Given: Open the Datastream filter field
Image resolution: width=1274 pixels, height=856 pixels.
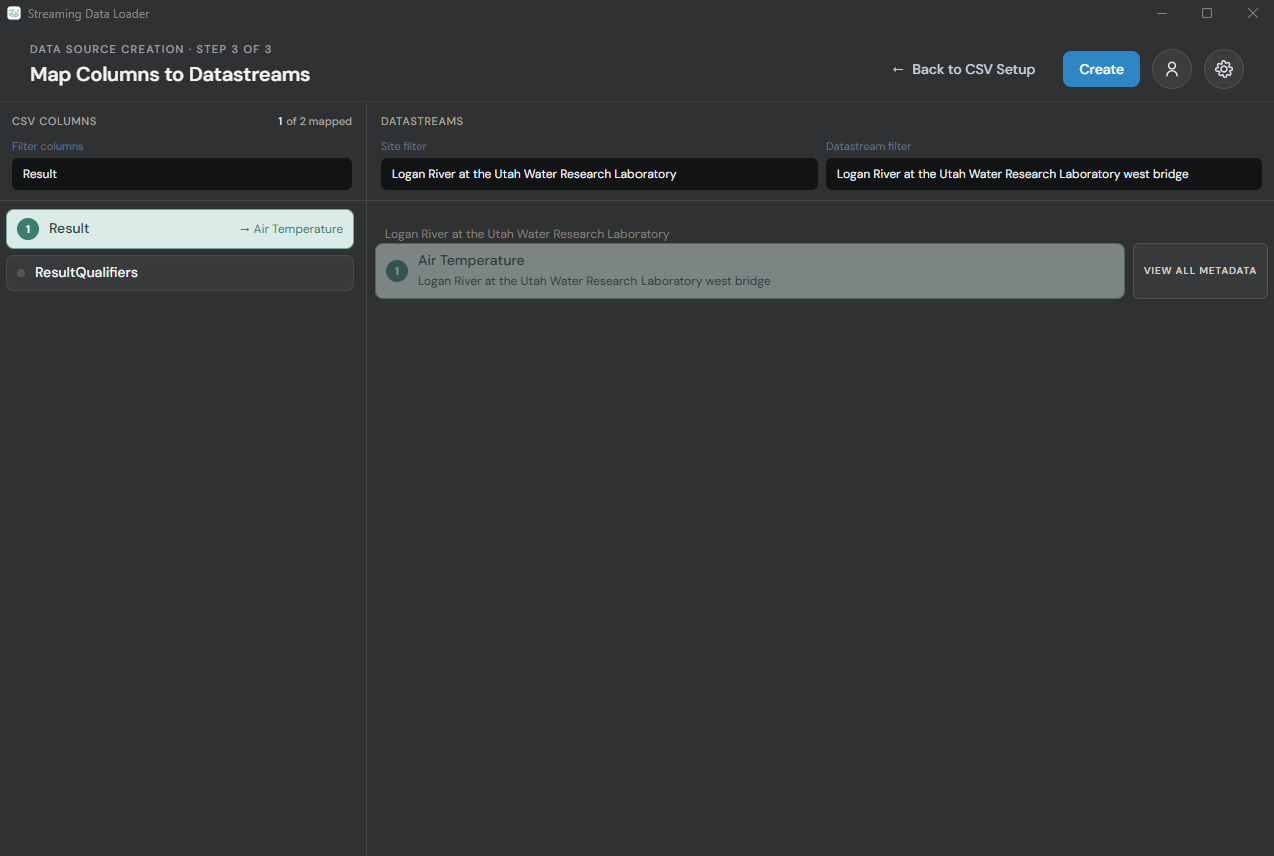Looking at the screenshot, I should coord(1044,174).
